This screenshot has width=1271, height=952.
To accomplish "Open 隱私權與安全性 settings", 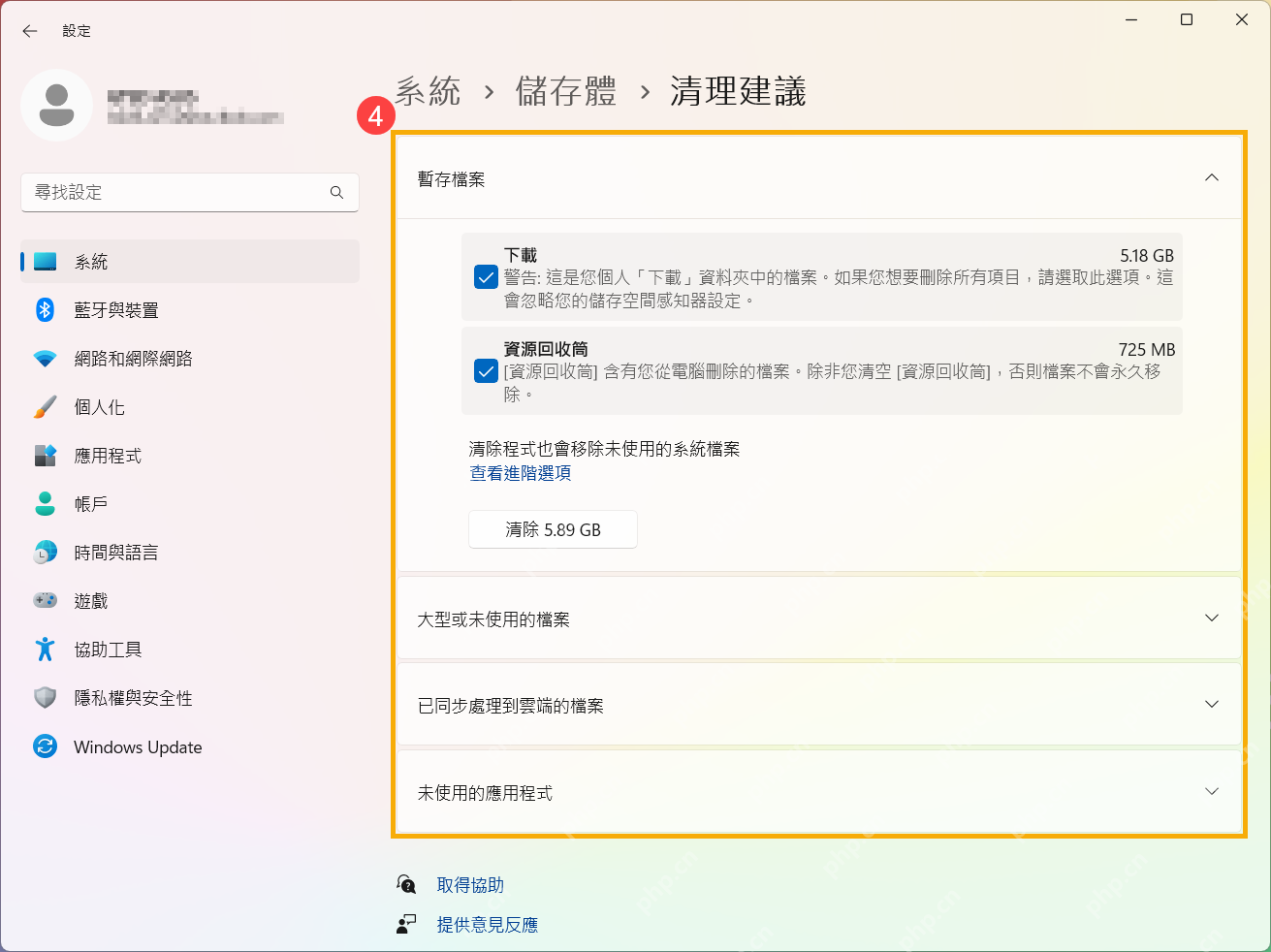I will 190,698.
